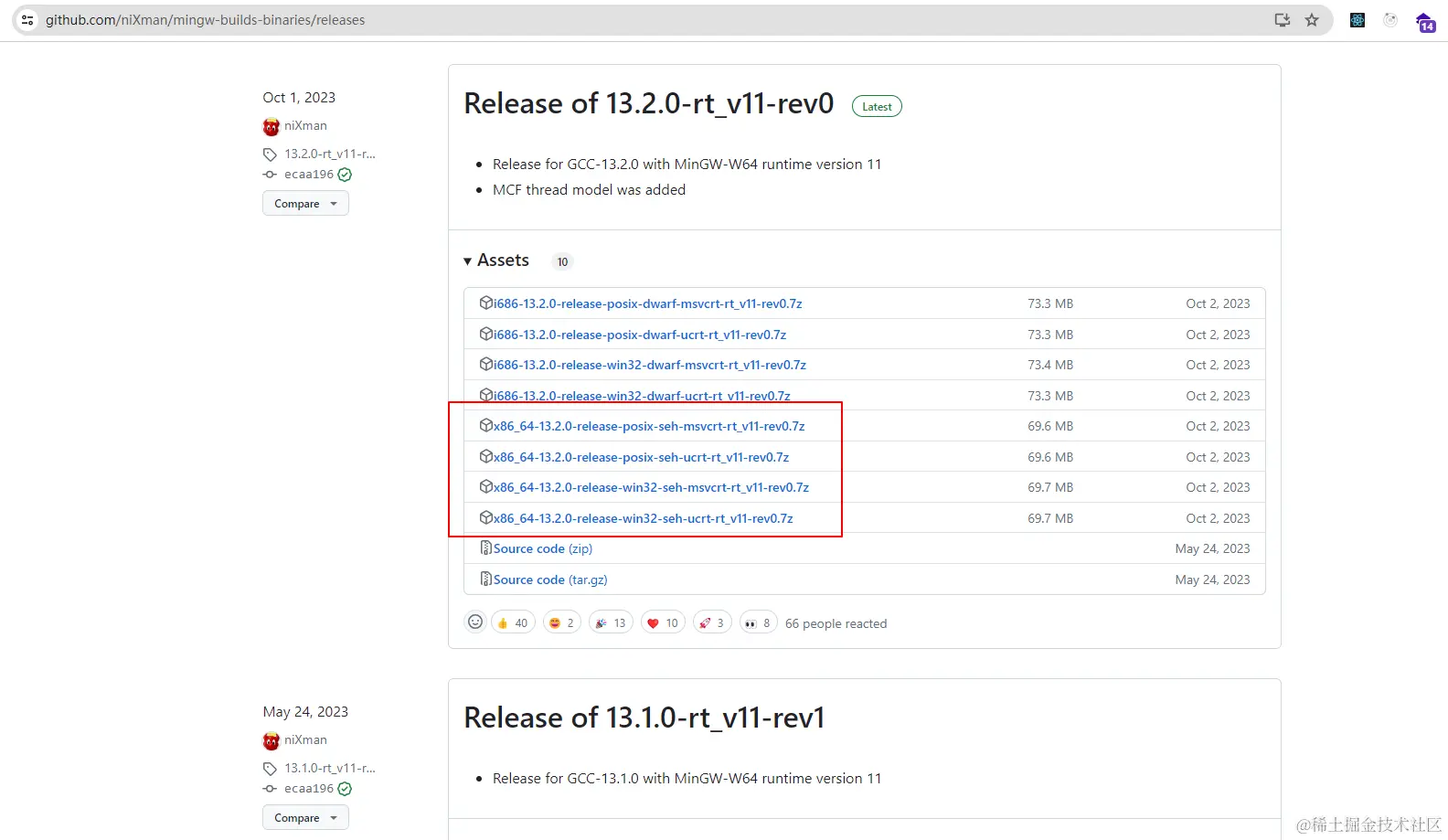
Task: Click package icon of i686 posix-dwarf-msvcrt asset
Action: [486, 303]
